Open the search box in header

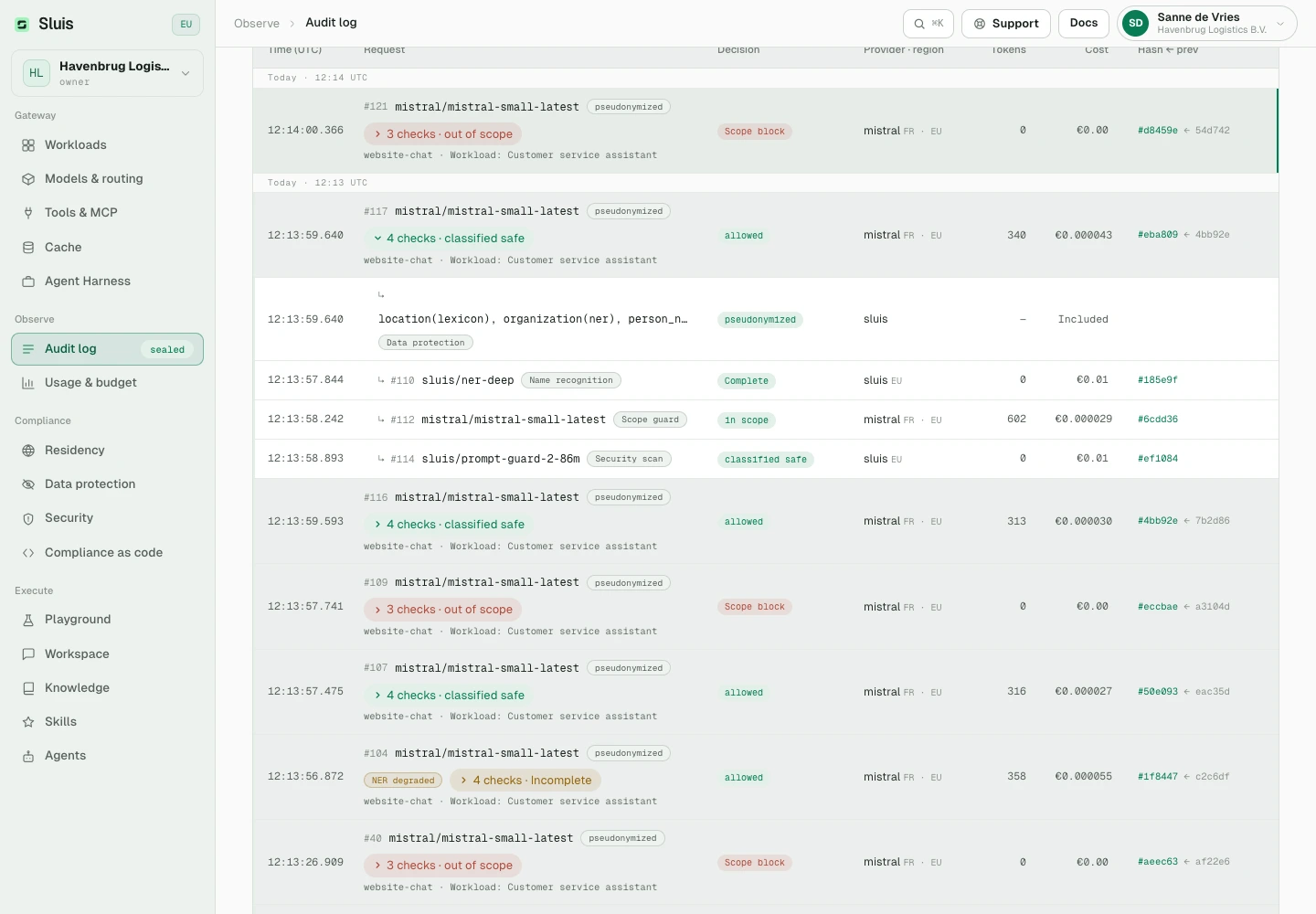point(929,24)
